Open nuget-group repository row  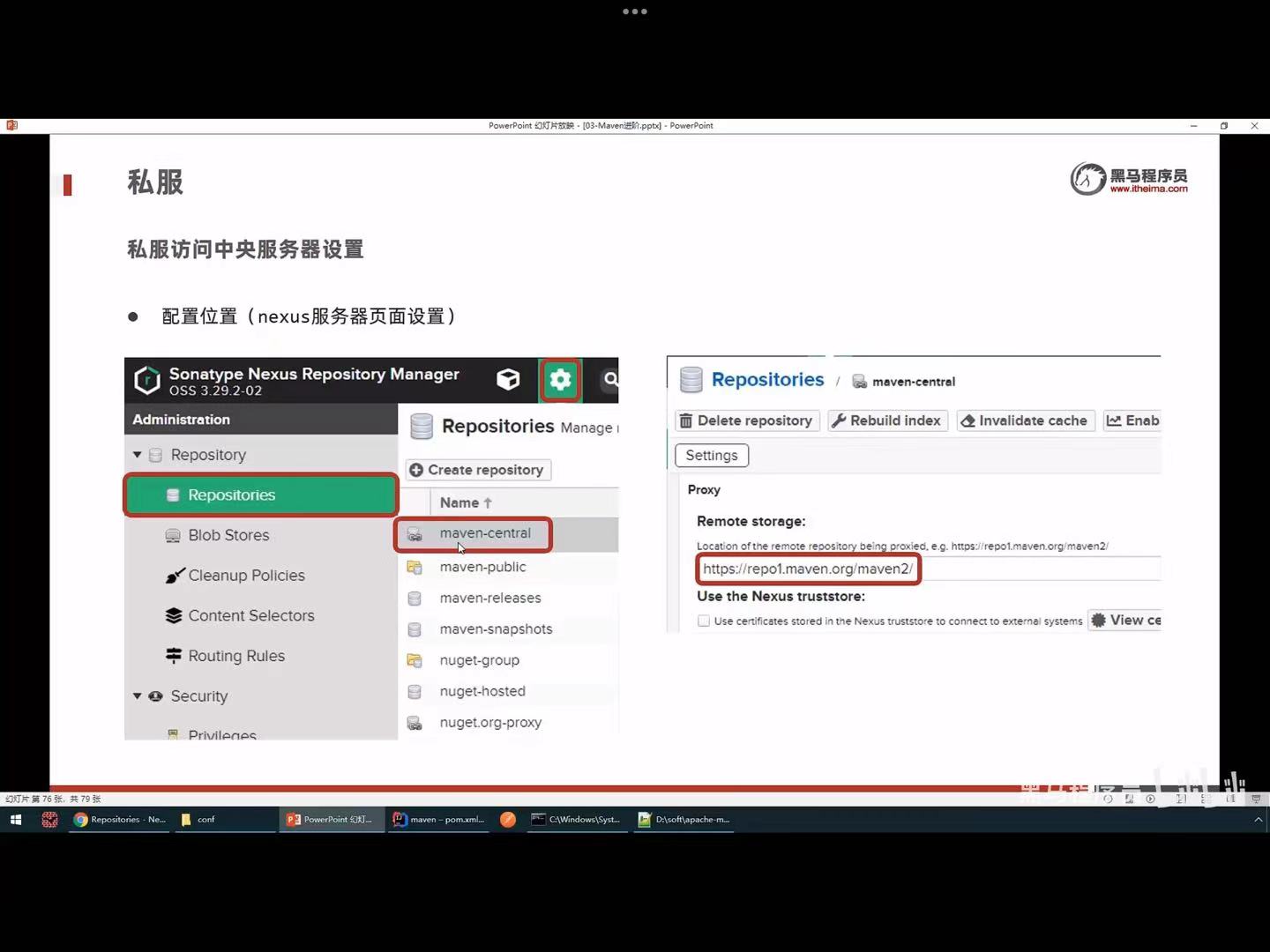click(x=509, y=660)
